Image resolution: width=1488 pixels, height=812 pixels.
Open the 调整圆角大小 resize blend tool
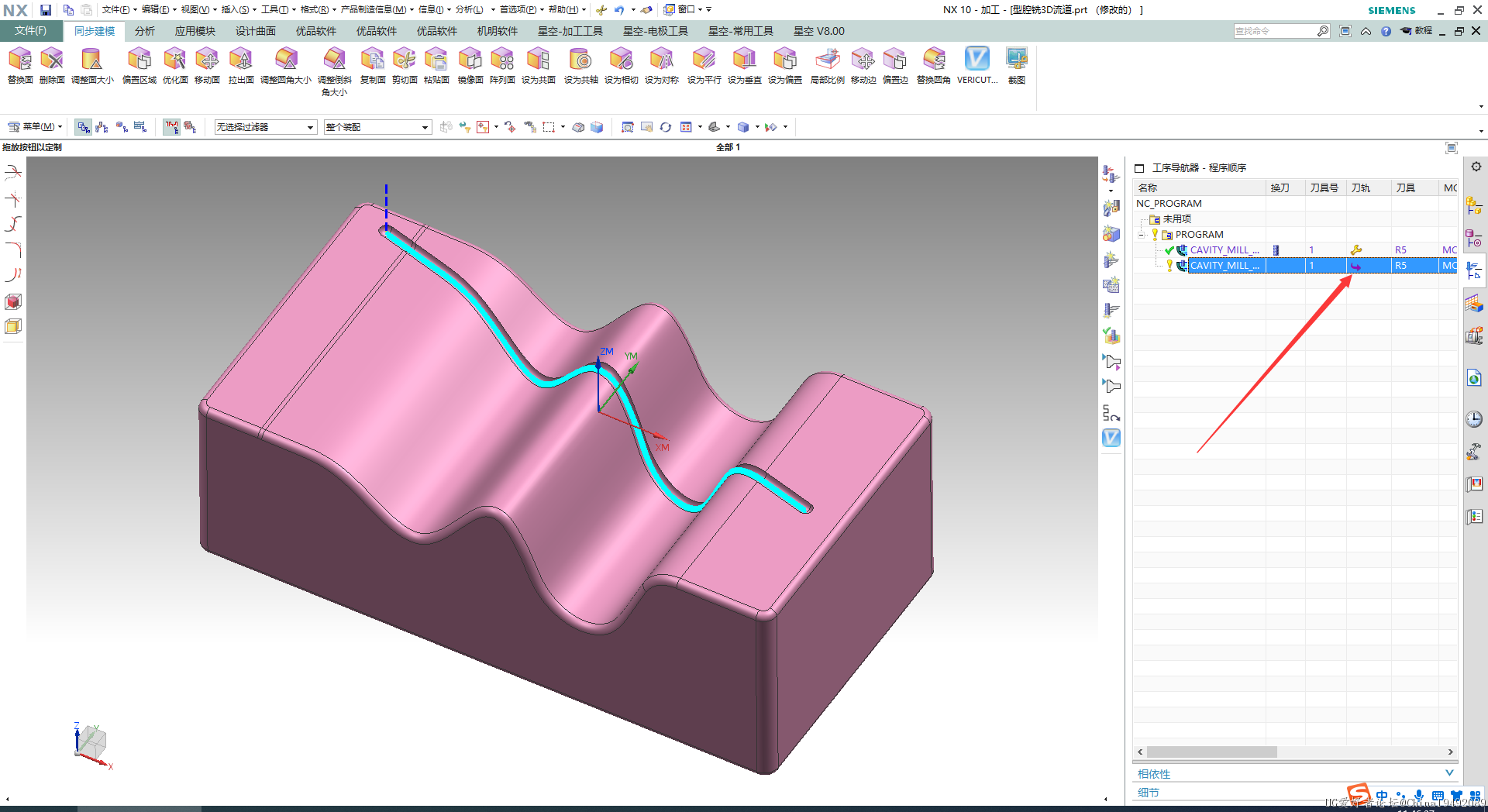tap(286, 65)
